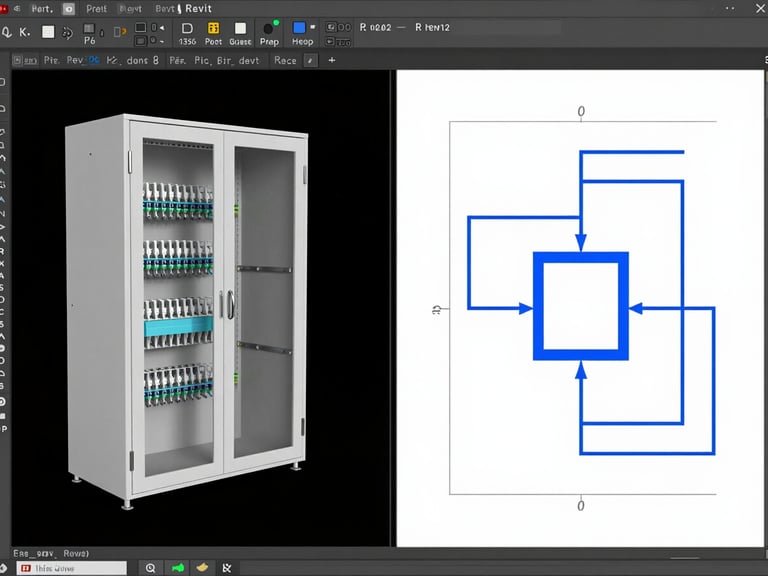Click the pencil edit icon beside Race
768x576 pixels.
tap(310, 60)
